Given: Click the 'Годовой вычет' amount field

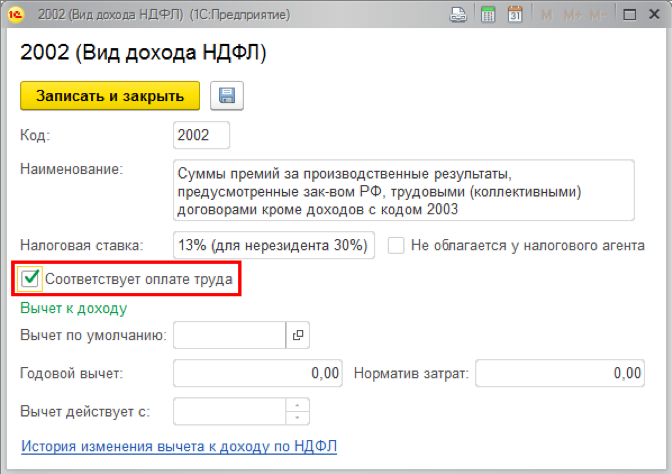Looking at the screenshot, I should coord(258,373).
